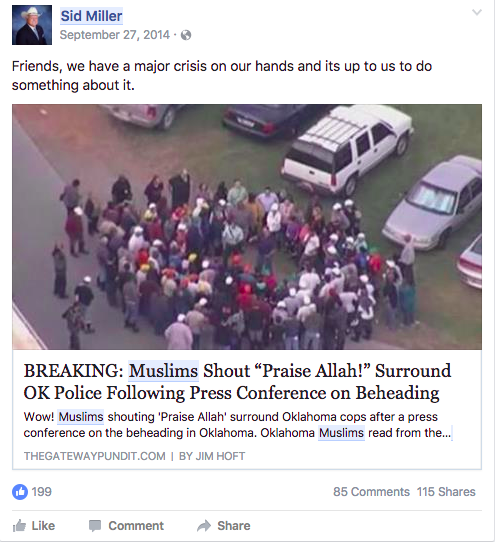Viewport: 495px width, 542px height.
Task: Click the THEGATEWAYPUNDIT.COM source label
Action: [94, 456]
